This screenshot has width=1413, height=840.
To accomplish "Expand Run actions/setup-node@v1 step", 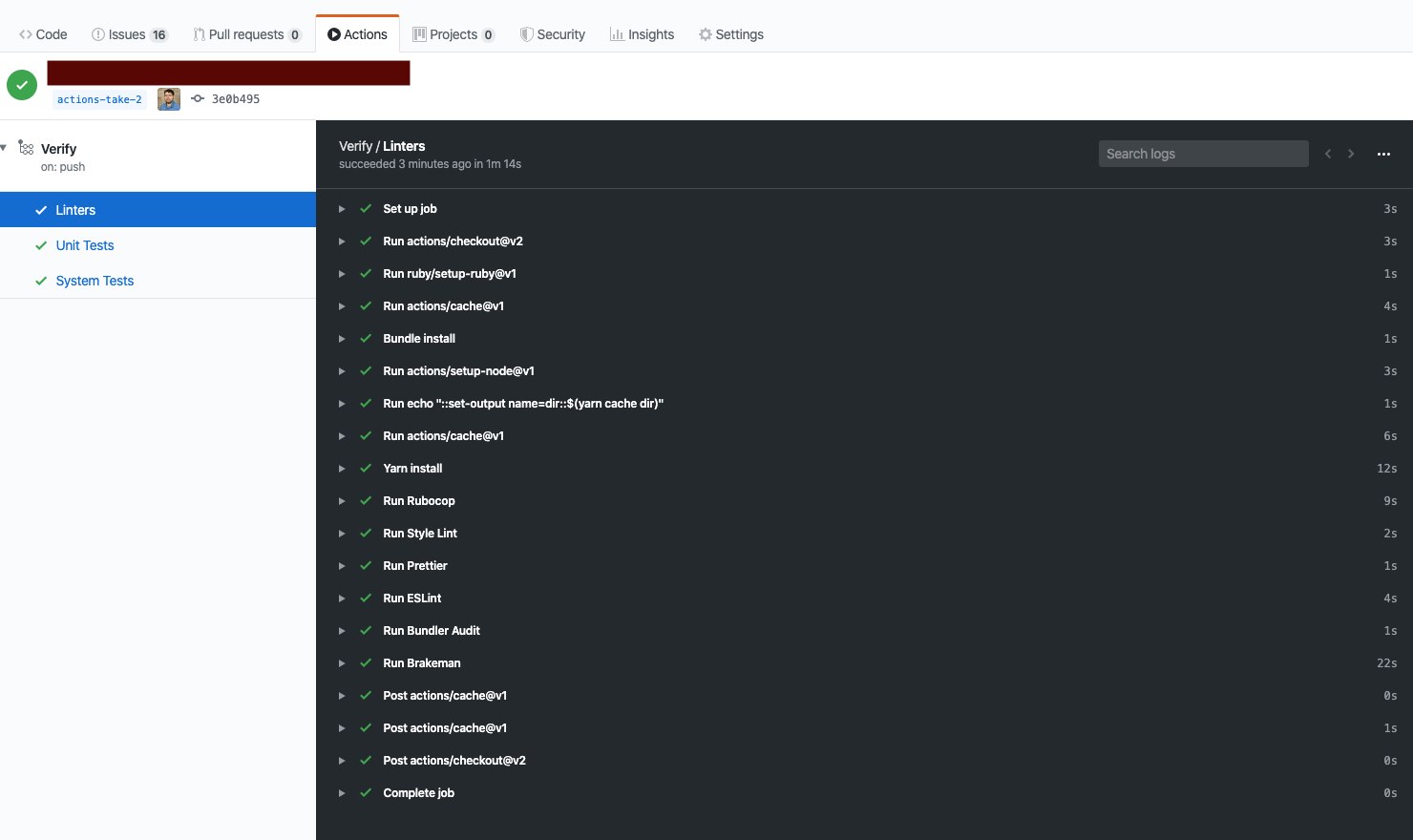I will tap(342, 371).
